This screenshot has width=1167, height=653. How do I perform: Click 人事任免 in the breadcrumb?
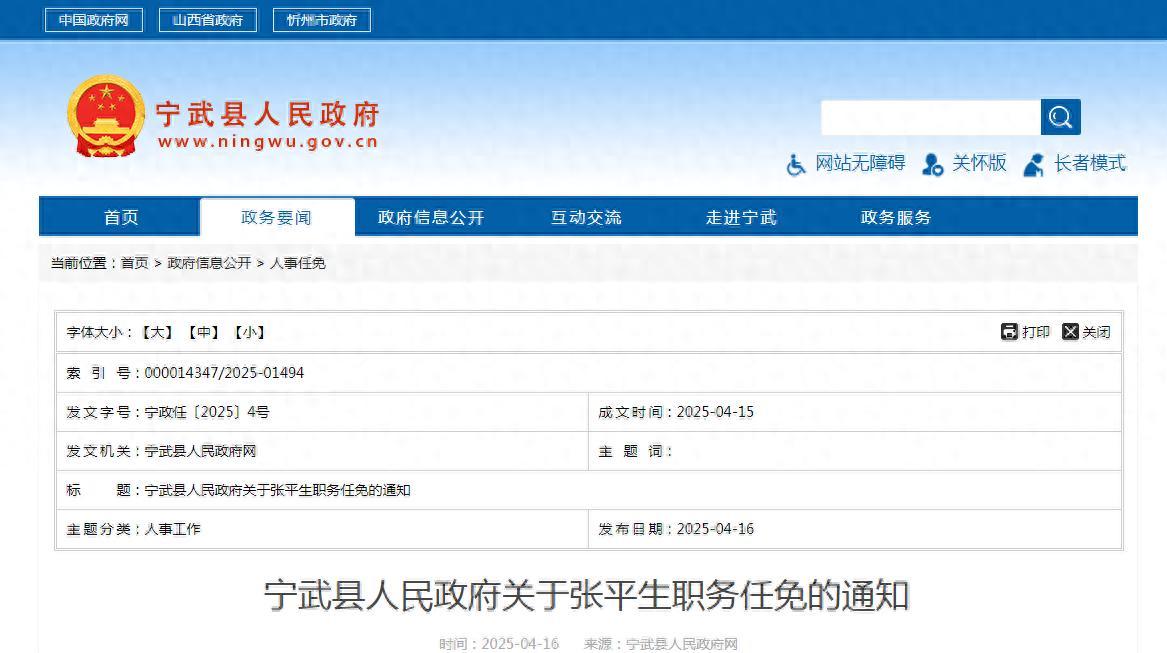pyautogui.click(x=297, y=263)
